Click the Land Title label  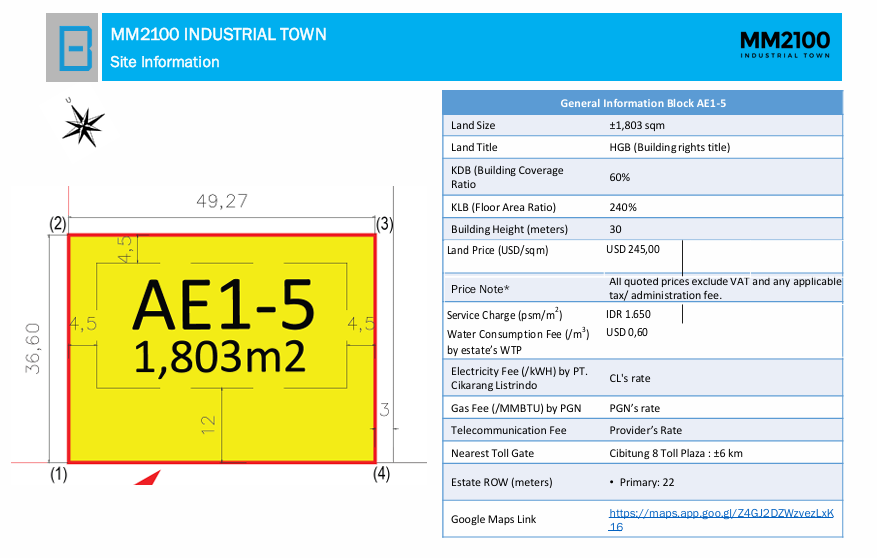click(474, 148)
